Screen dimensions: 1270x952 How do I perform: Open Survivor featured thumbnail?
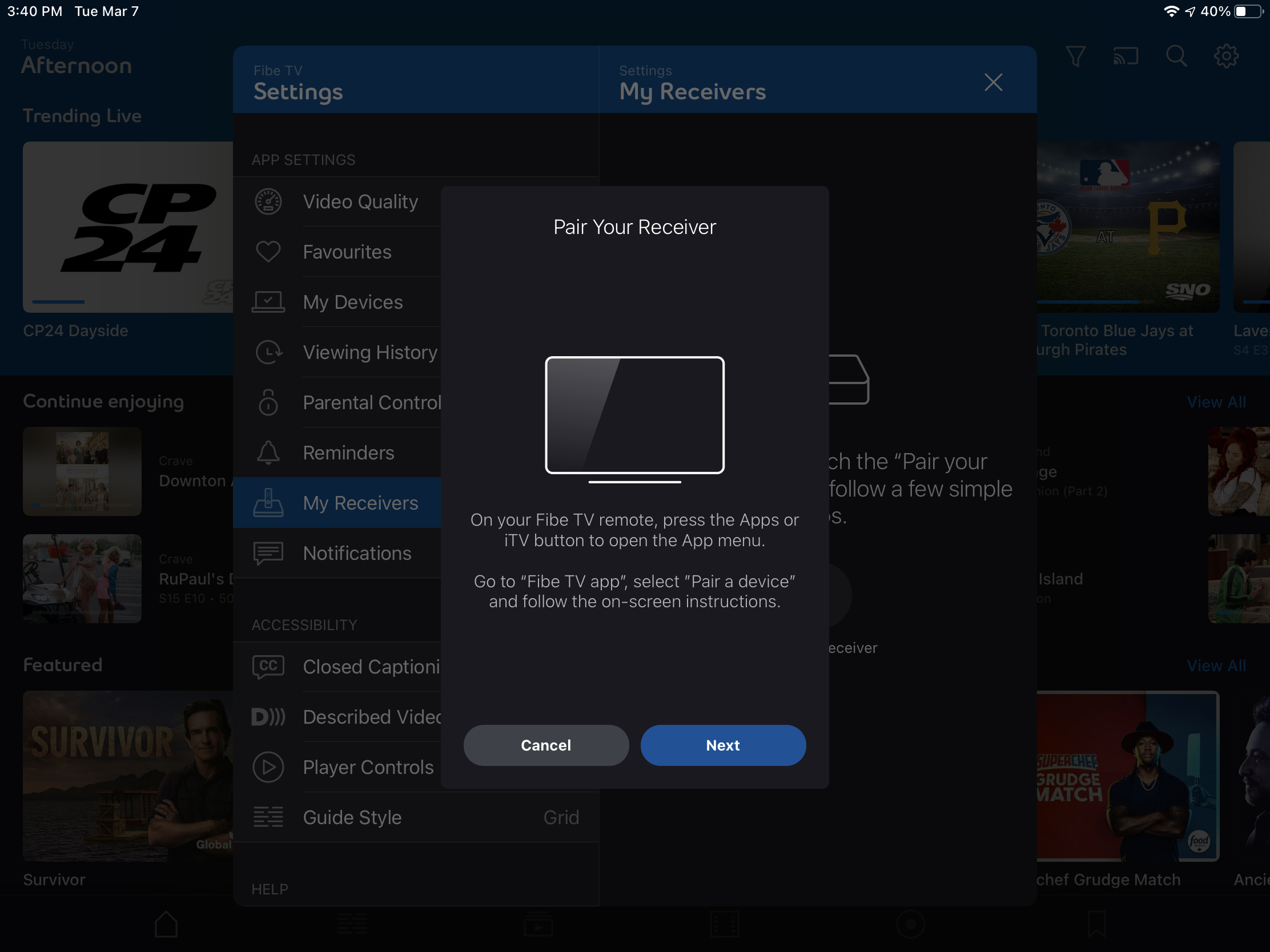click(x=128, y=776)
